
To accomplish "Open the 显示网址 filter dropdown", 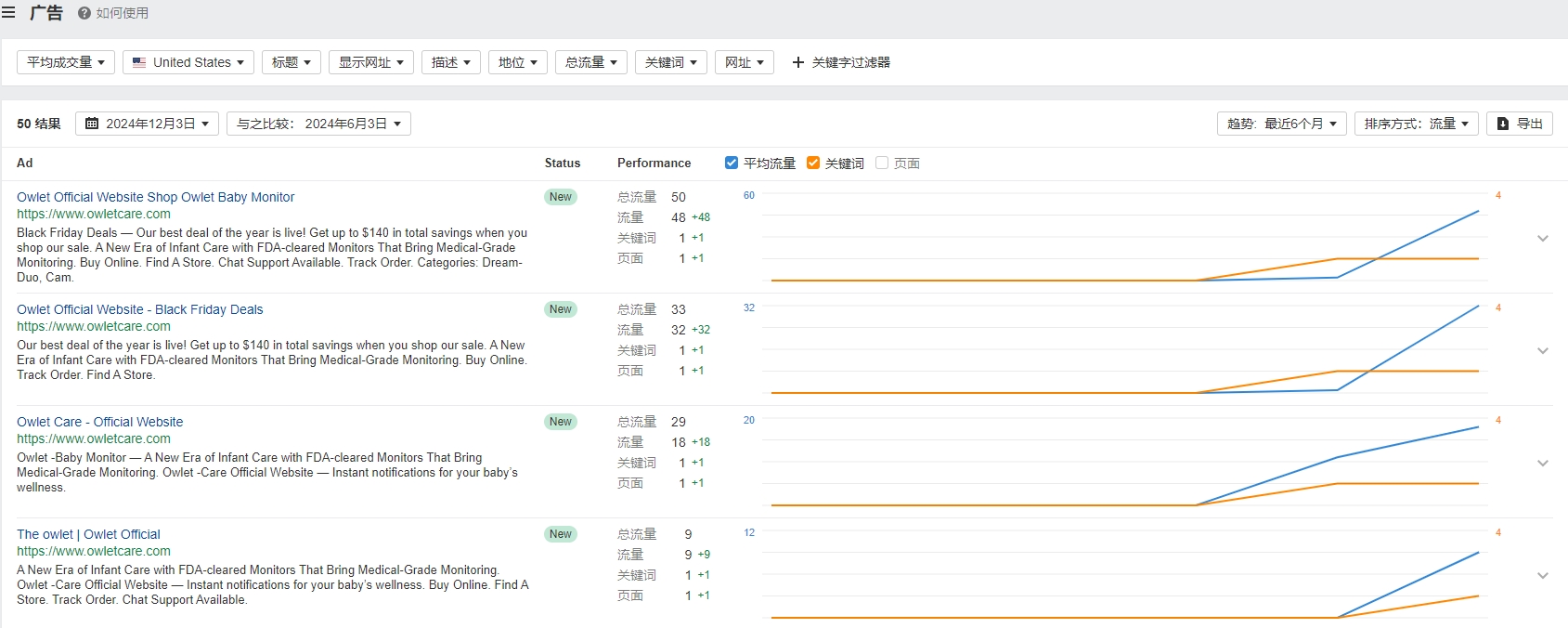I will click(x=371, y=62).
